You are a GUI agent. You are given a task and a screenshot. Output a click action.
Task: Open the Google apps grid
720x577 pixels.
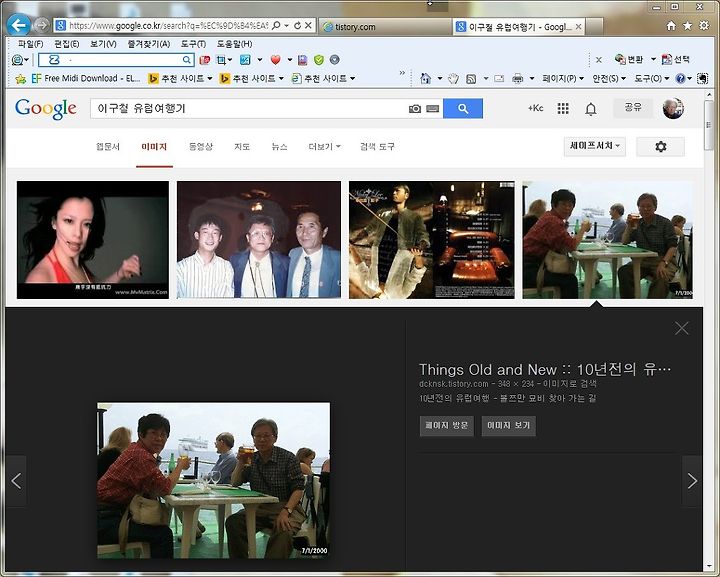tap(563, 109)
